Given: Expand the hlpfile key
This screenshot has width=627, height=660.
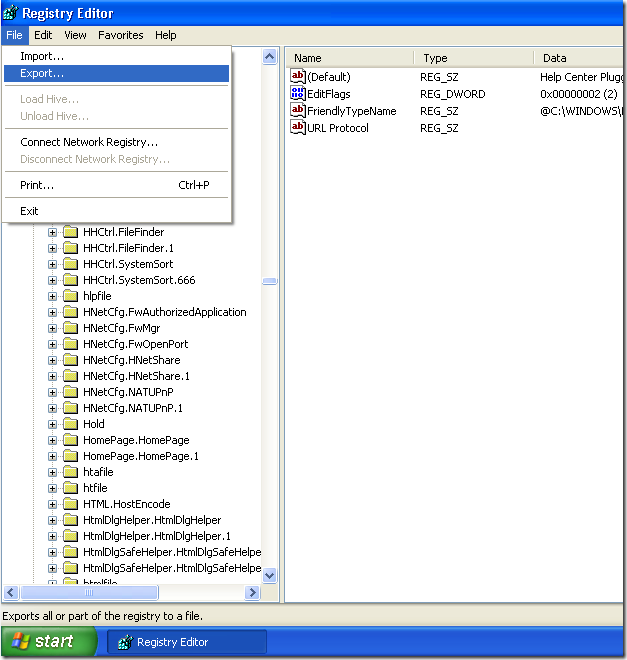Looking at the screenshot, I should [x=52, y=296].
